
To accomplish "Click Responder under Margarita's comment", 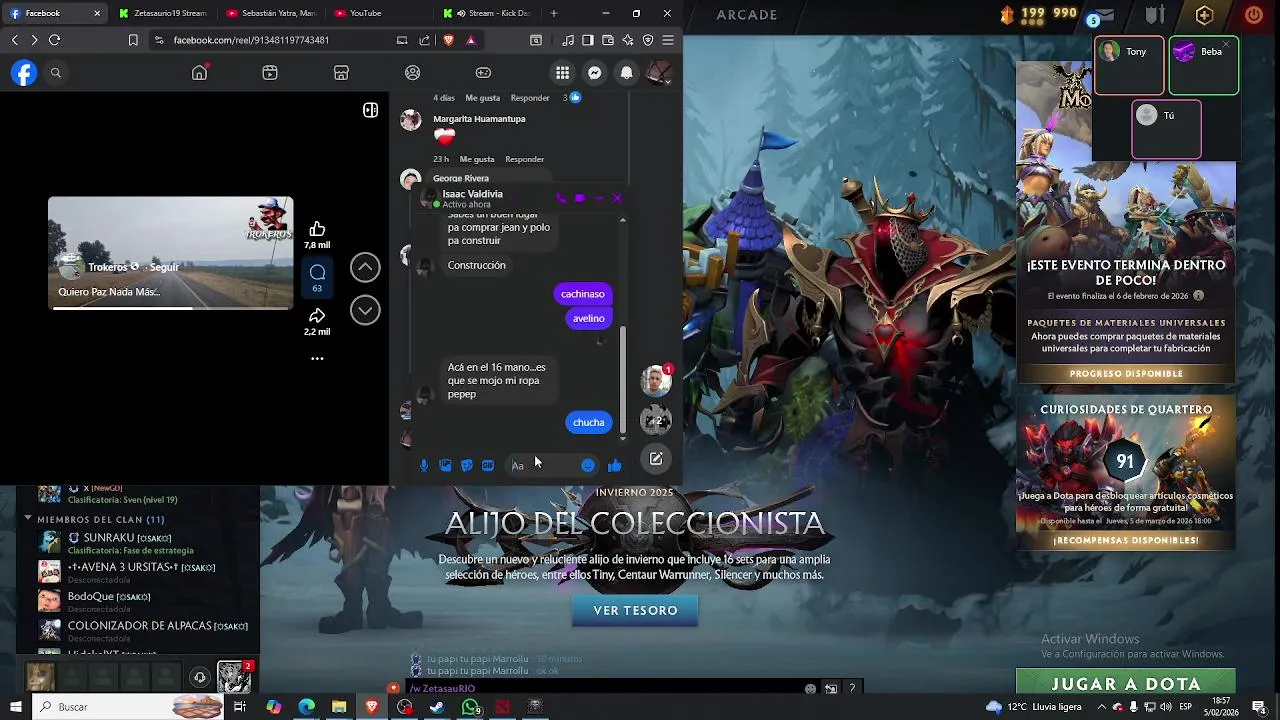I will (x=525, y=159).
